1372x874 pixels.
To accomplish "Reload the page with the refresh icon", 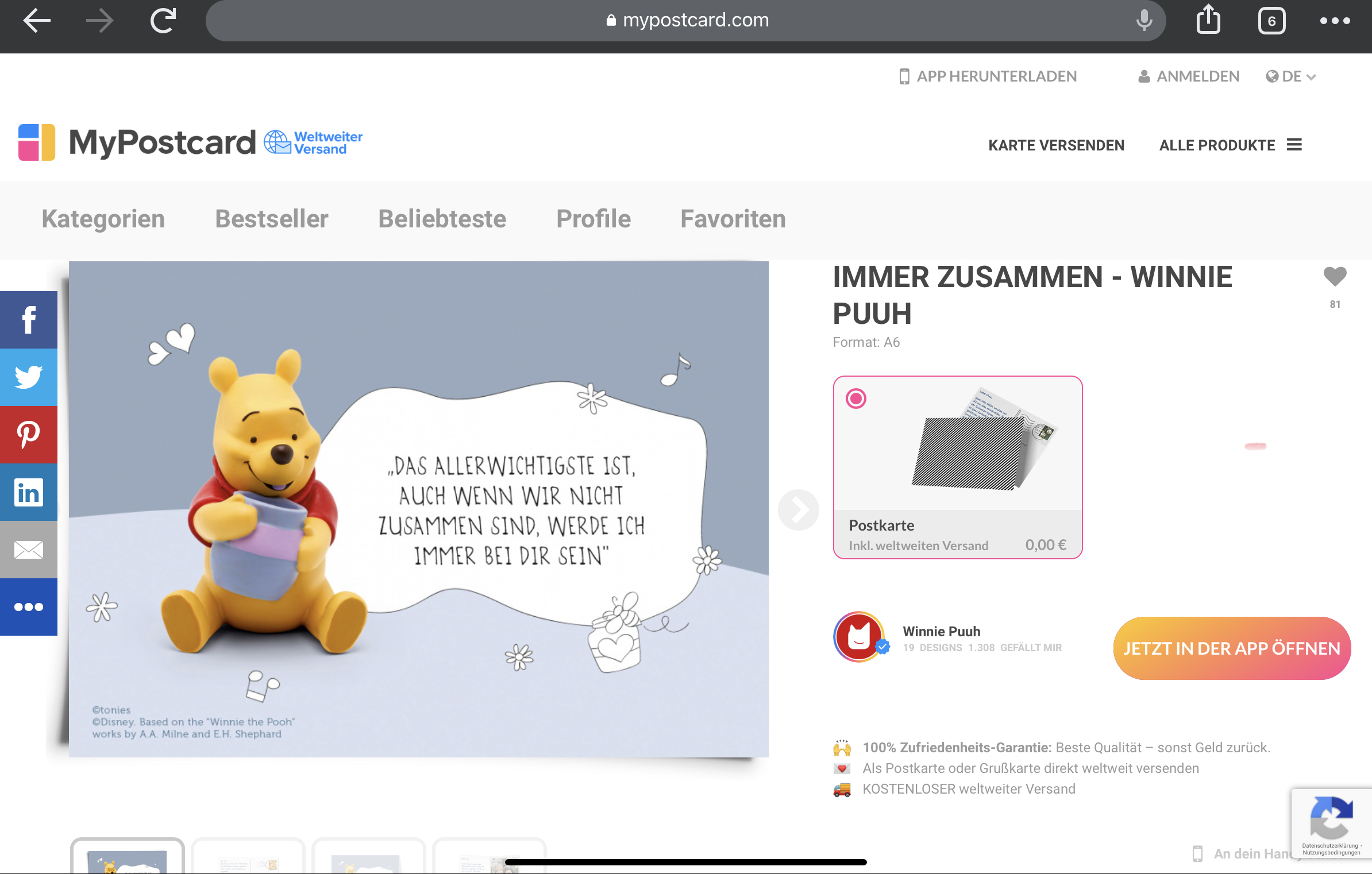I will (163, 21).
